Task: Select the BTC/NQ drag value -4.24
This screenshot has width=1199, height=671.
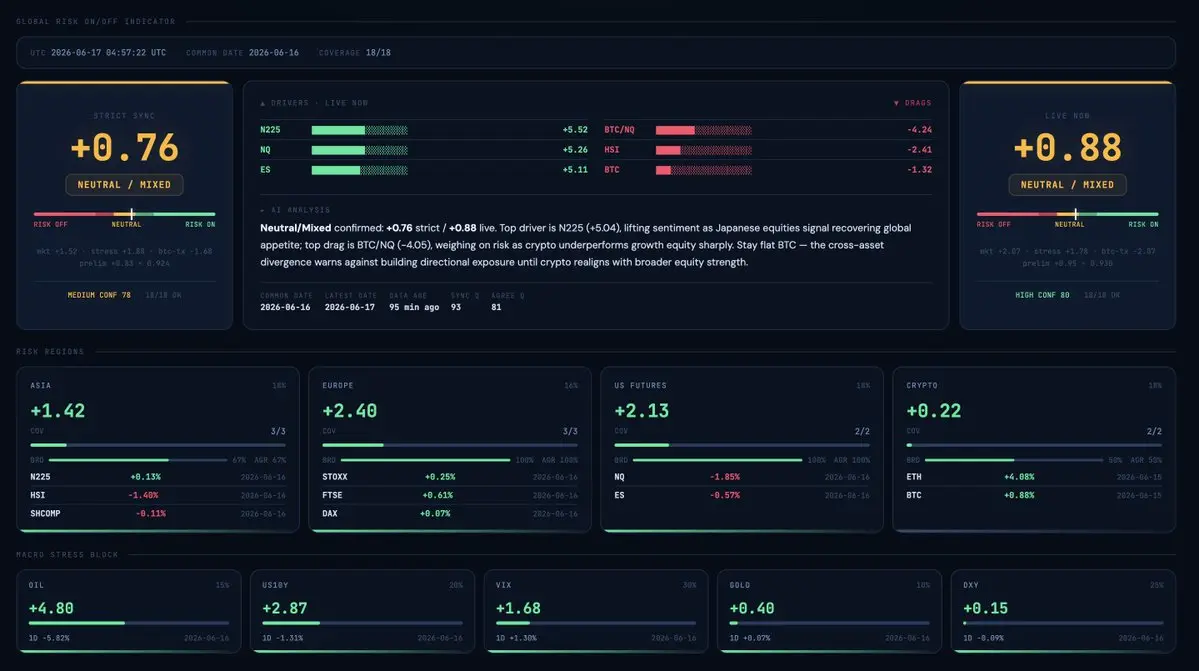Action: tap(919, 130)
